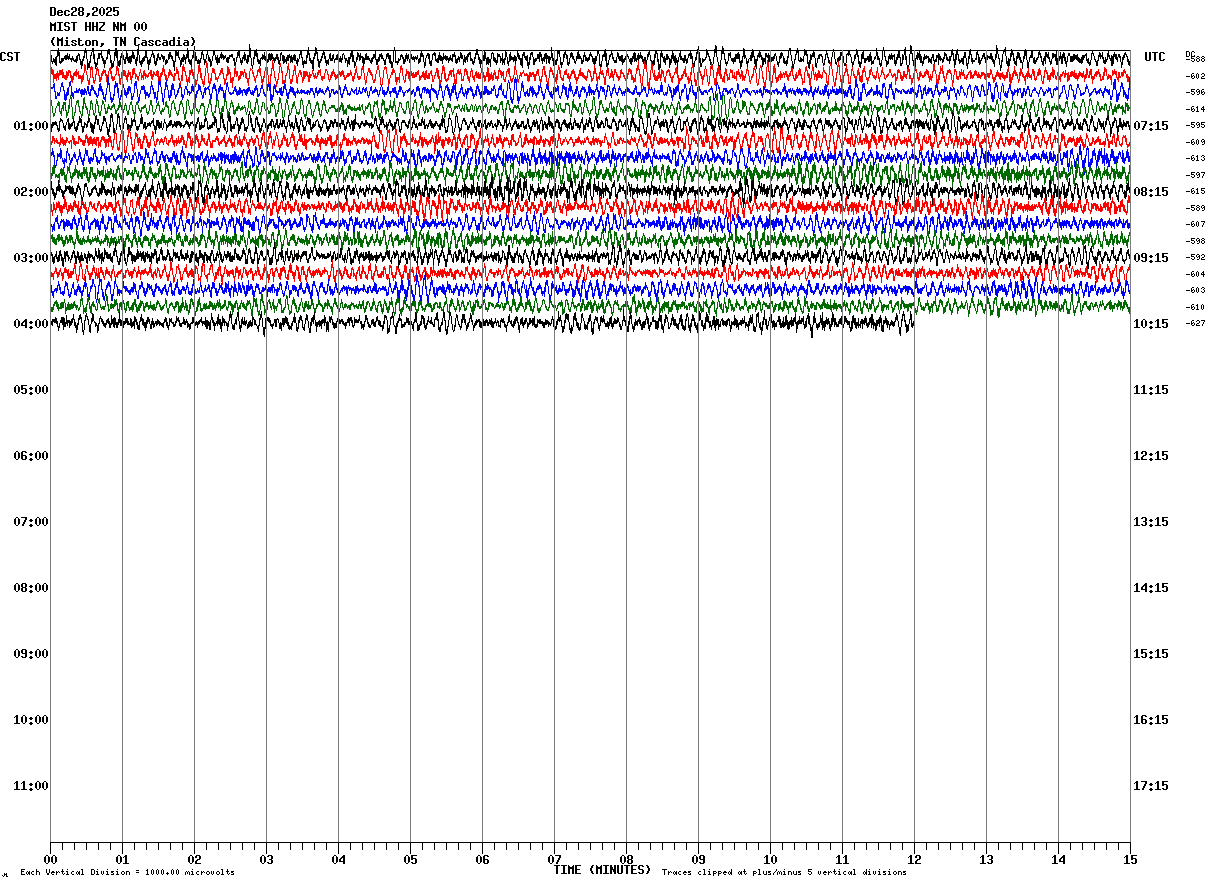Click the DC offset value -604
Image resolution: width=1210 pixels, height=886 pixels.
pos(1196,274)
